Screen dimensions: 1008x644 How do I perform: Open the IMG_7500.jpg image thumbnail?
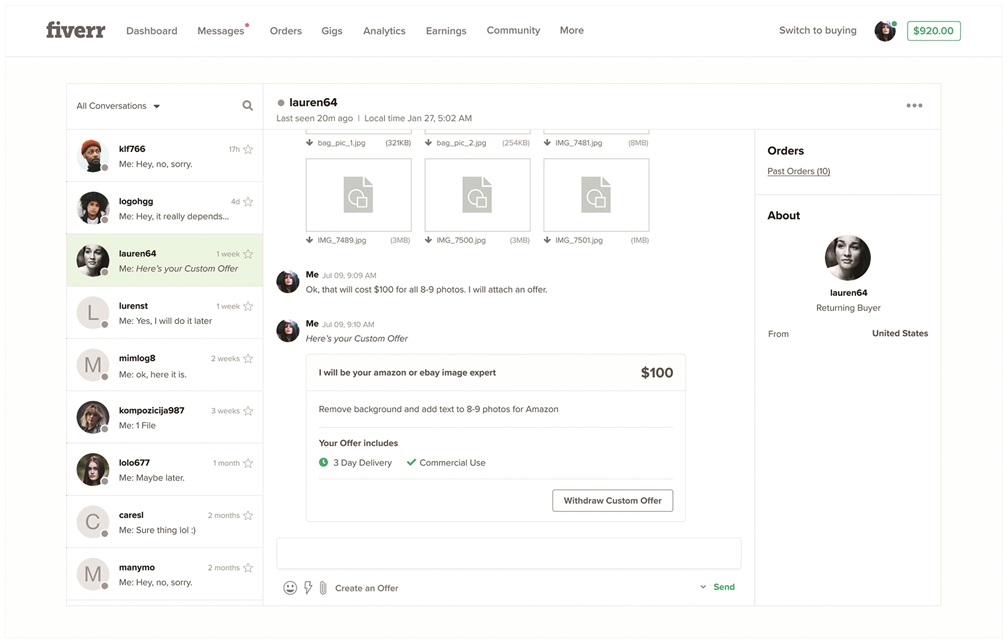click(477, 195)
